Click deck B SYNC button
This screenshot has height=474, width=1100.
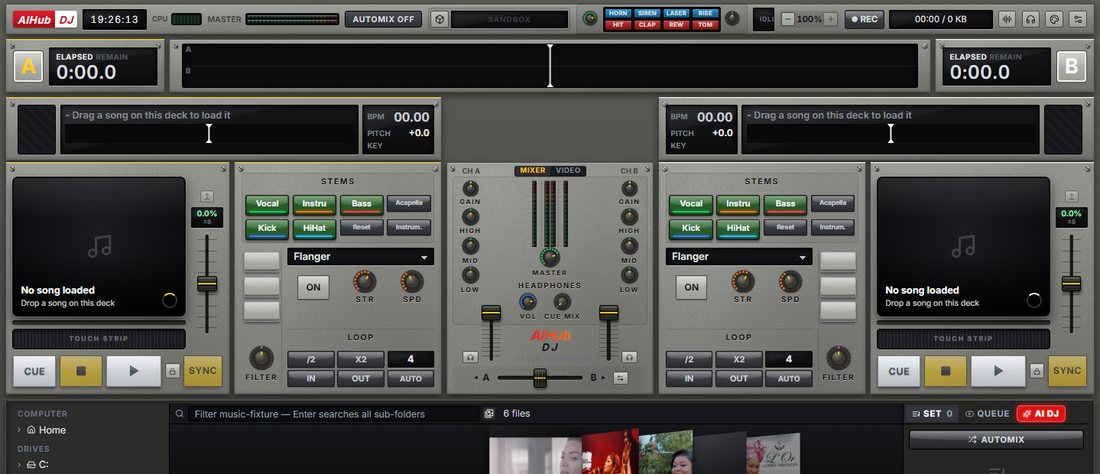(1067, 371)
